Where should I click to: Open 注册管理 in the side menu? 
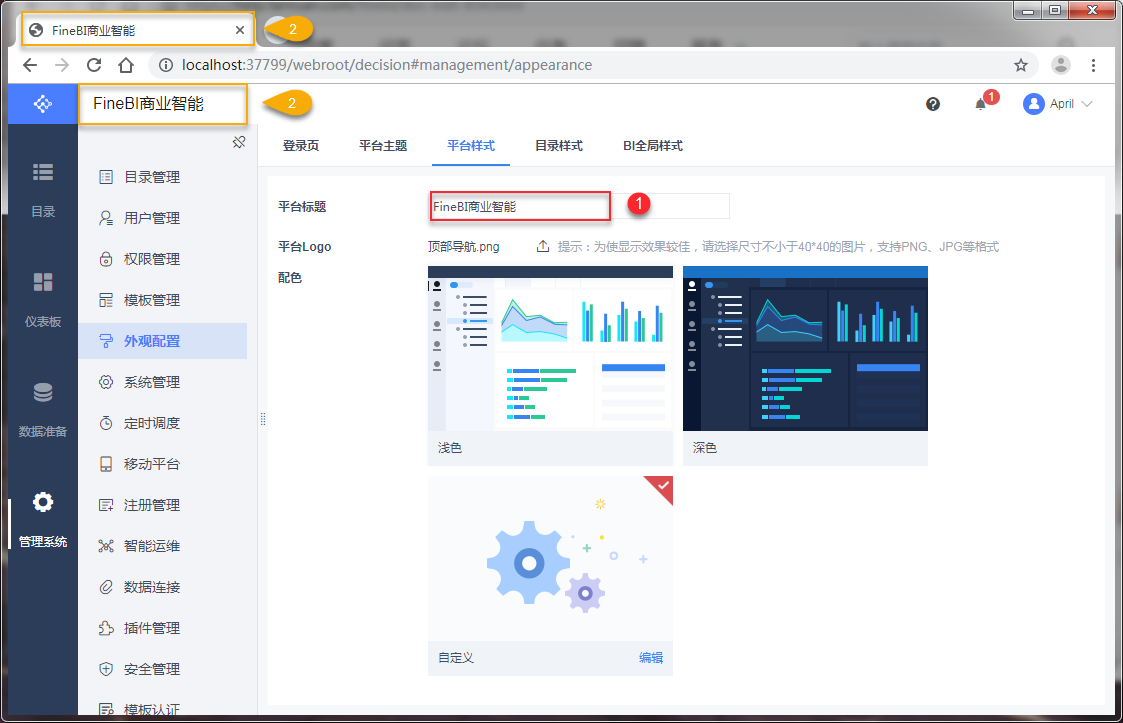163,505
